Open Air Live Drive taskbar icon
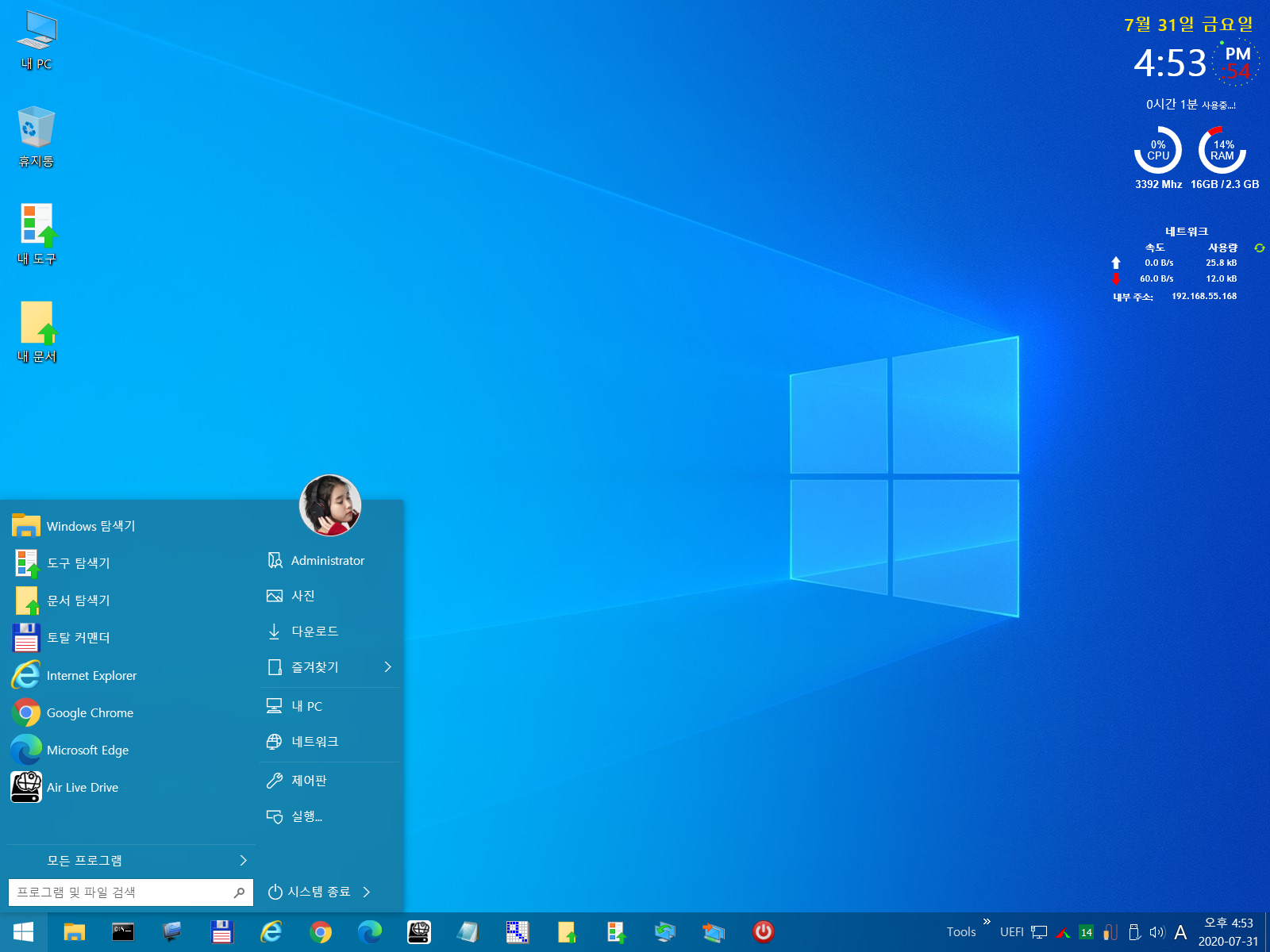1270x952 pixels. [x=419, y=932]
